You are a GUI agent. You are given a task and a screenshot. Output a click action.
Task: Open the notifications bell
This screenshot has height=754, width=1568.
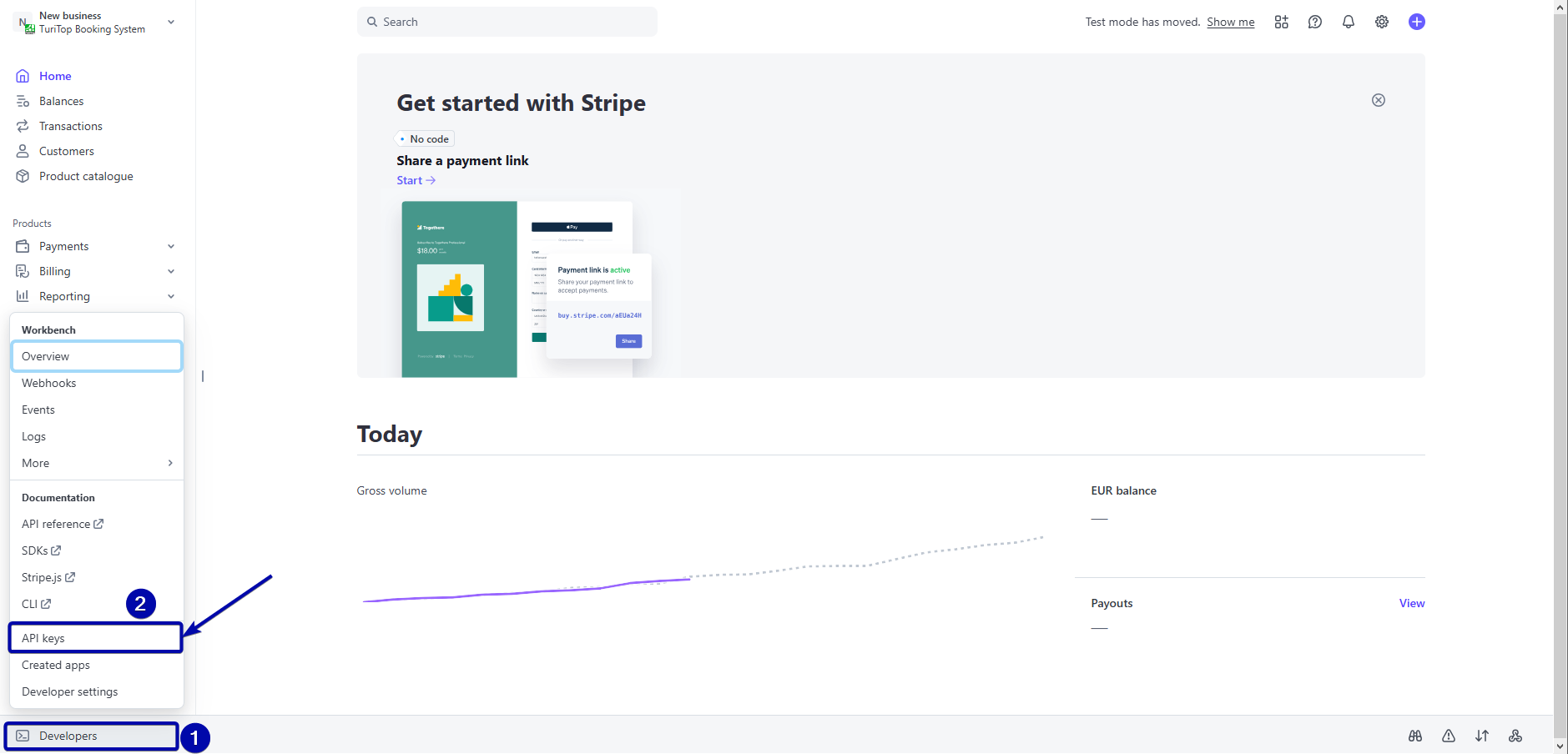(x=1348, y=22)
